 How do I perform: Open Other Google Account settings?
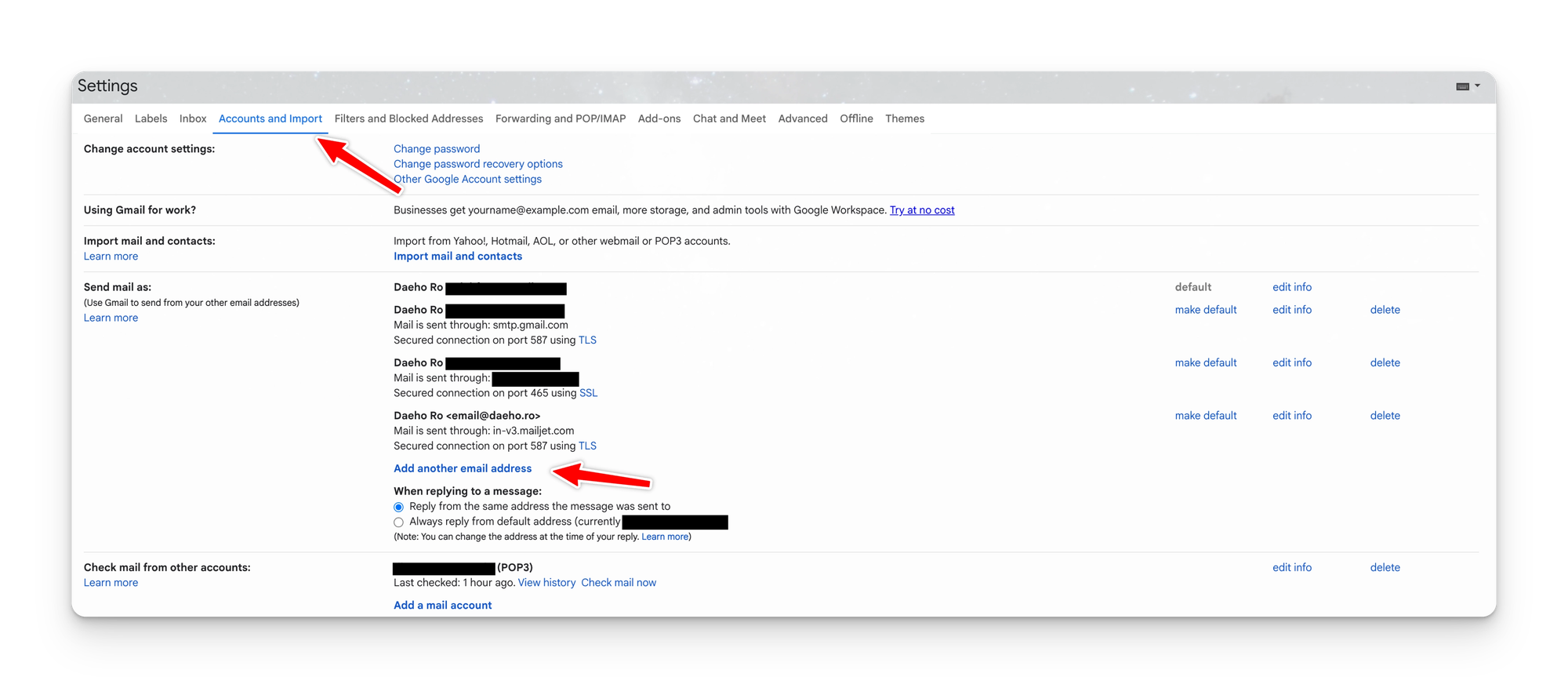pyautogui.click(x=467, y=180)
